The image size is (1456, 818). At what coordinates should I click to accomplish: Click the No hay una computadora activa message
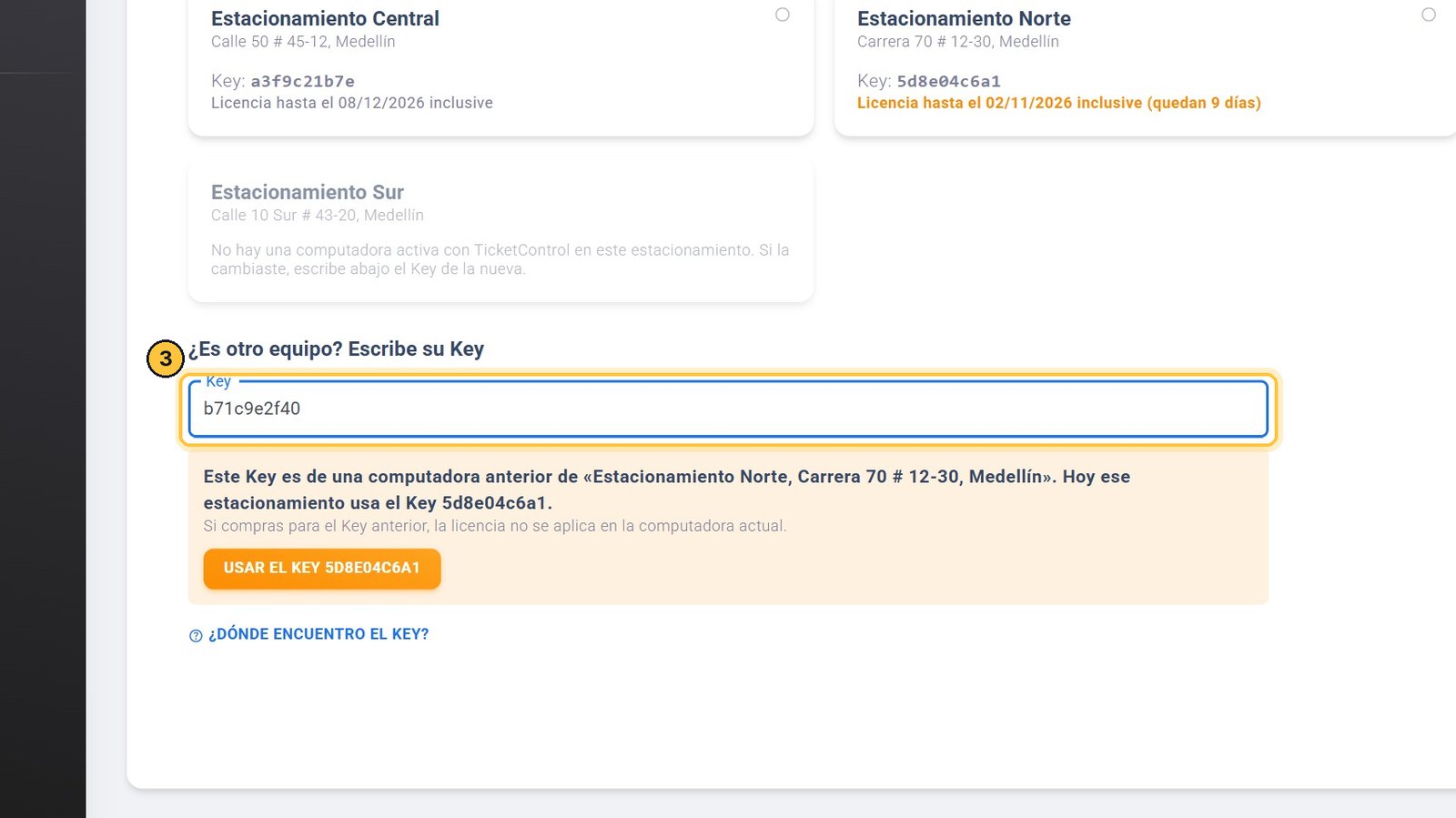click(x=500, y=259)
